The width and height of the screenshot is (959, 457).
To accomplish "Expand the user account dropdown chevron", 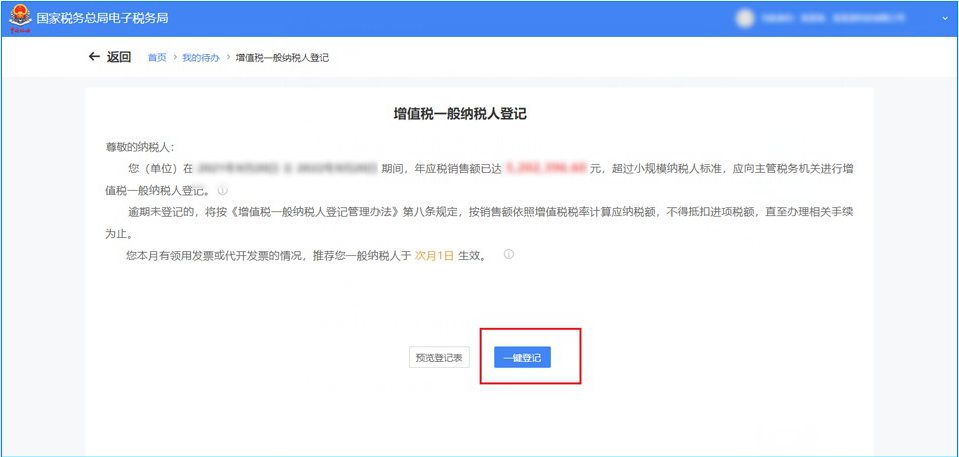I will click(944, 18).
